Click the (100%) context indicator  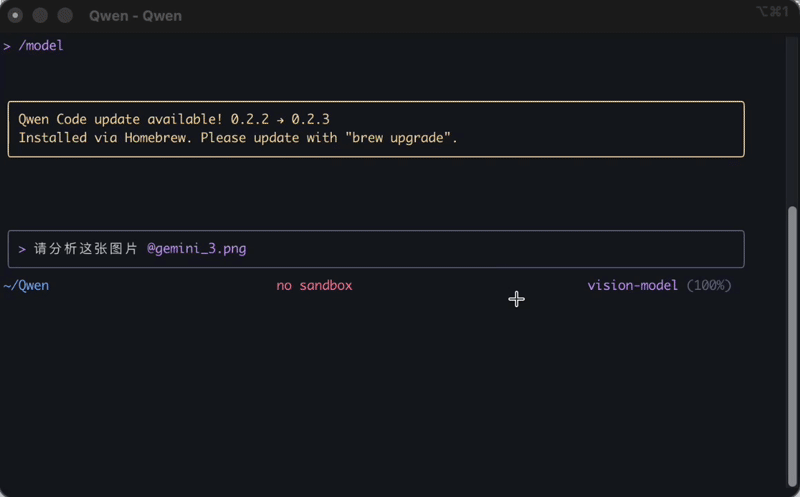tap(709, 285)
